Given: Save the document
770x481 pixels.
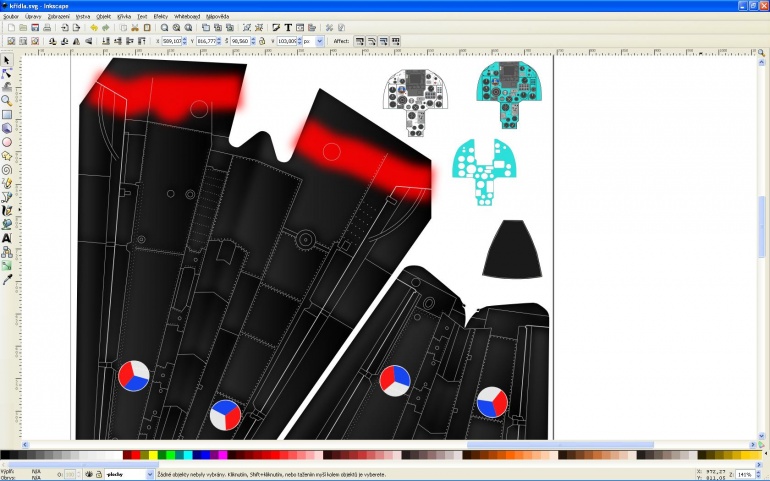Looking at the screenshot, I should tap(35, 28).
